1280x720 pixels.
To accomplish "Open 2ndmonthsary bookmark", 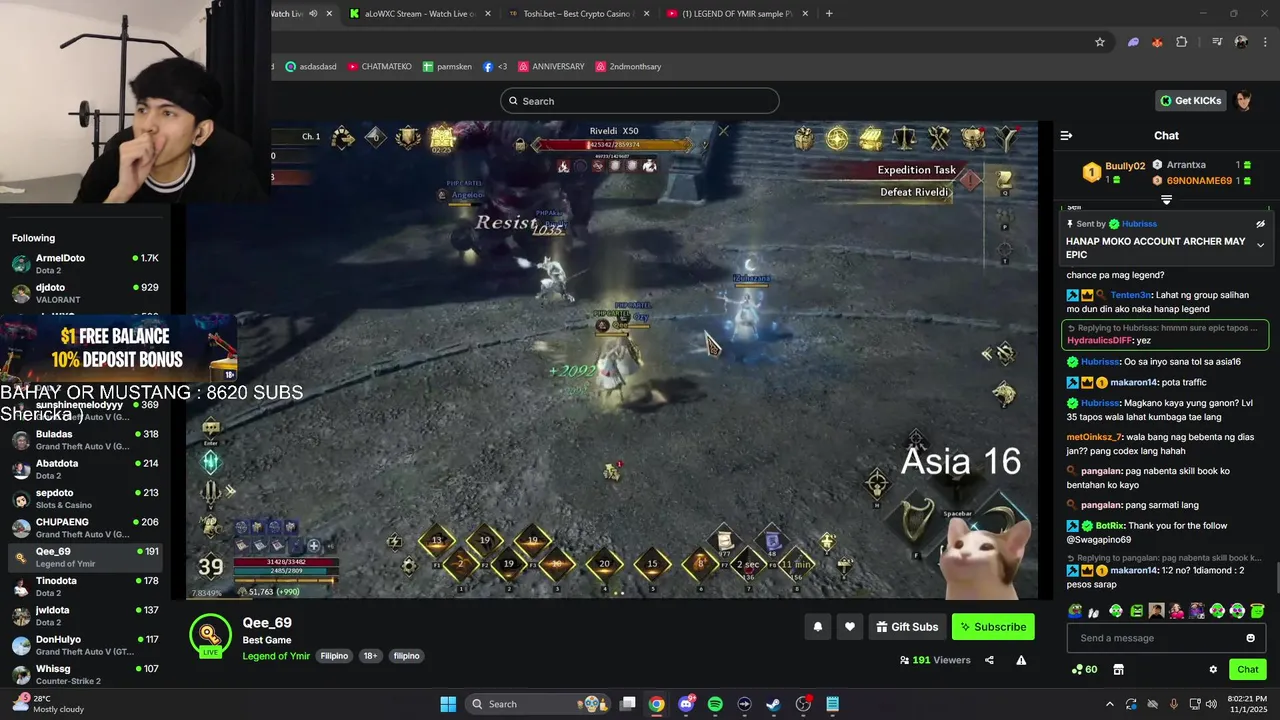I will [629, 67].
